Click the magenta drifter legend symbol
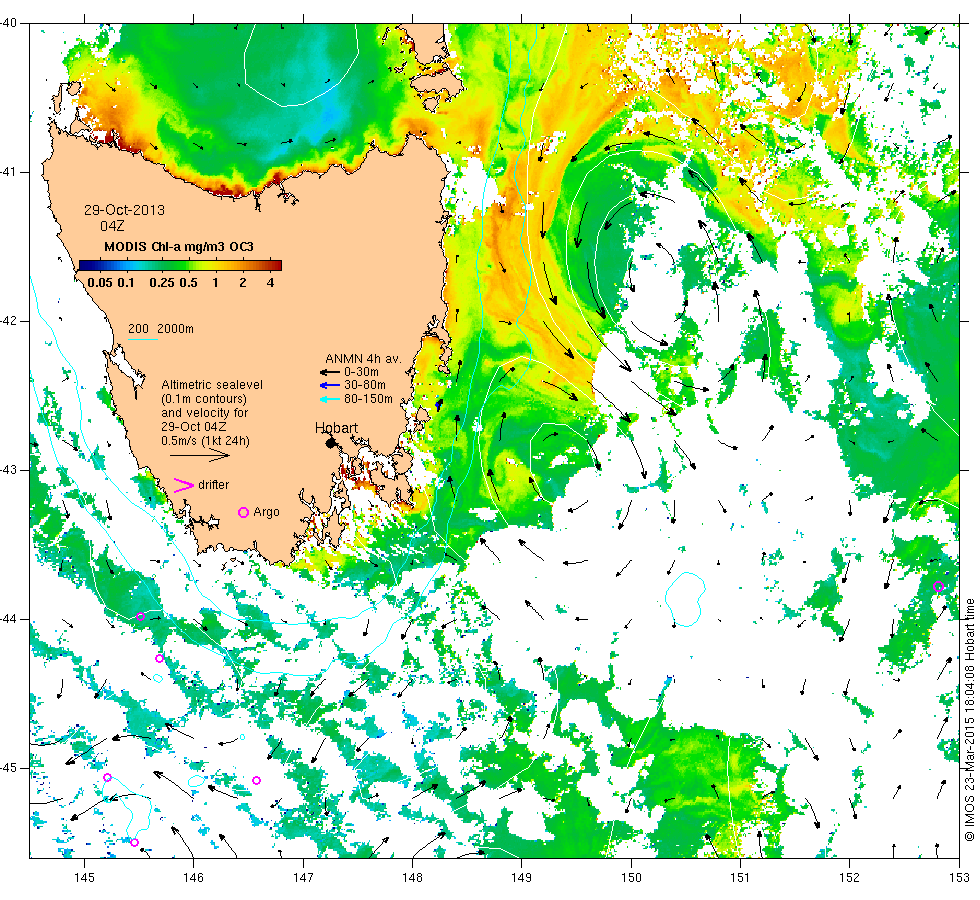 coord(183,485)
